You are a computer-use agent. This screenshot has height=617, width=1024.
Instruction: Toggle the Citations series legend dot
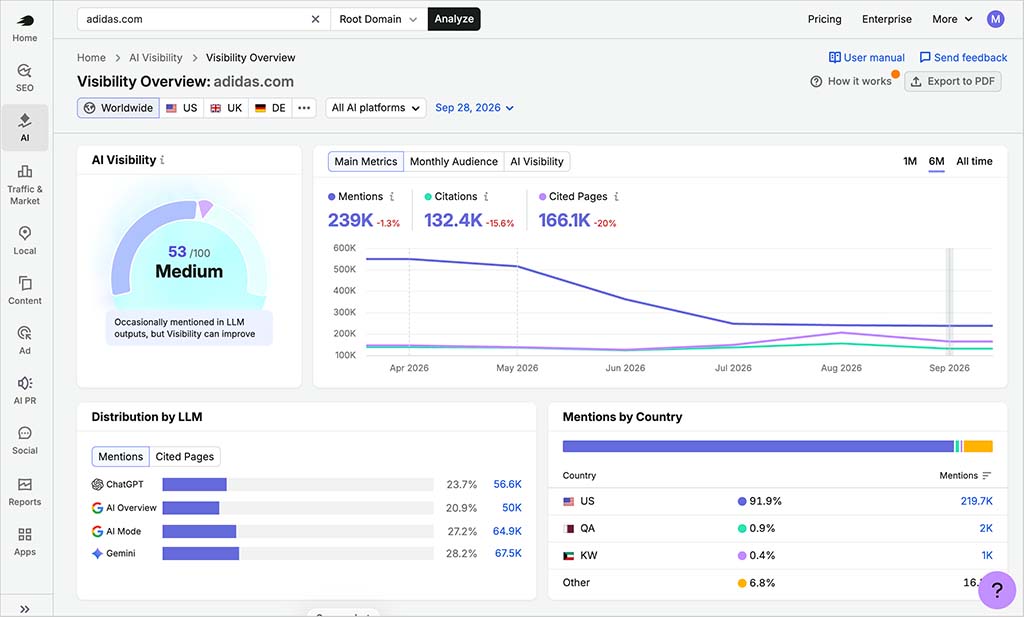(x=428, y=197)
